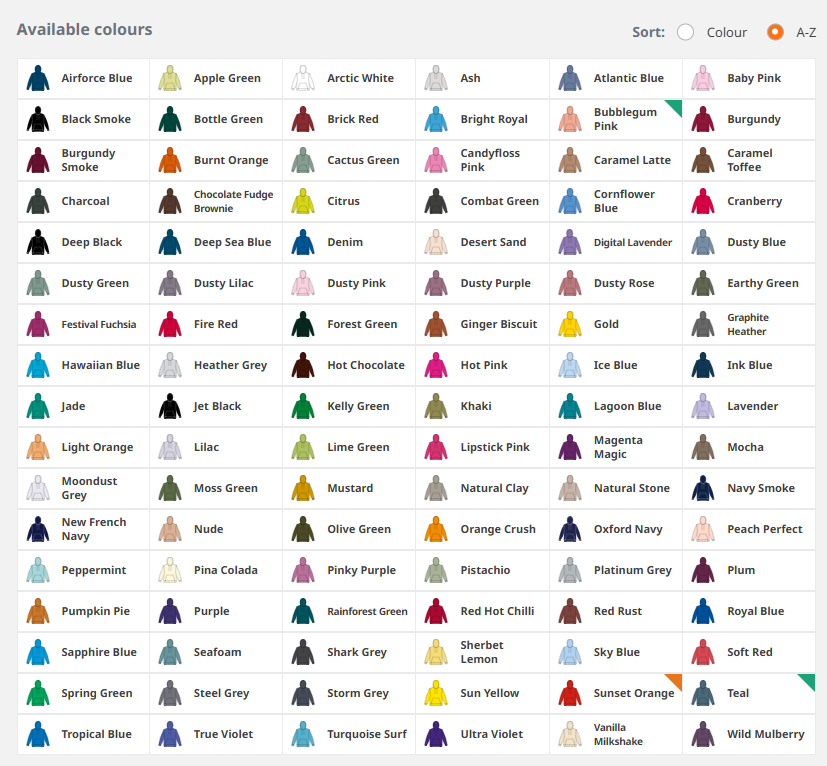Switch sorting to Colour
Image resolution: width=827 pixels, height=766 pixels.
(686, 32)
